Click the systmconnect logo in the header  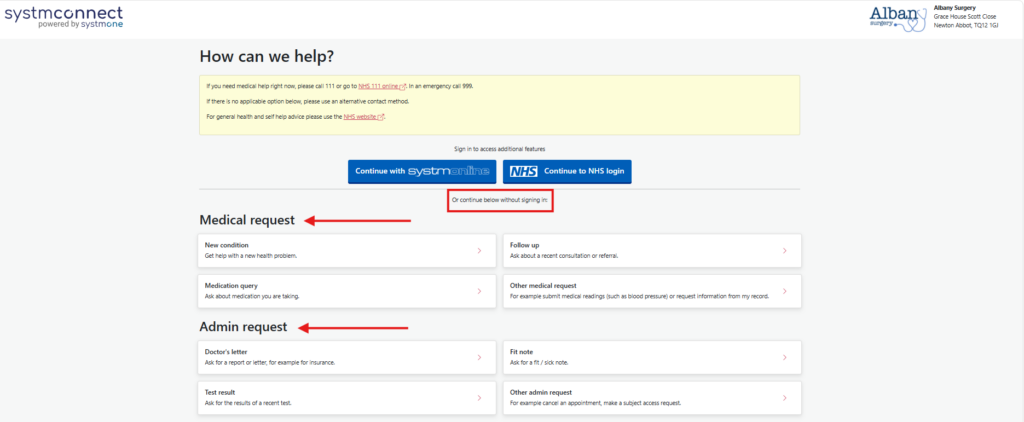click(x=63, y=18)
